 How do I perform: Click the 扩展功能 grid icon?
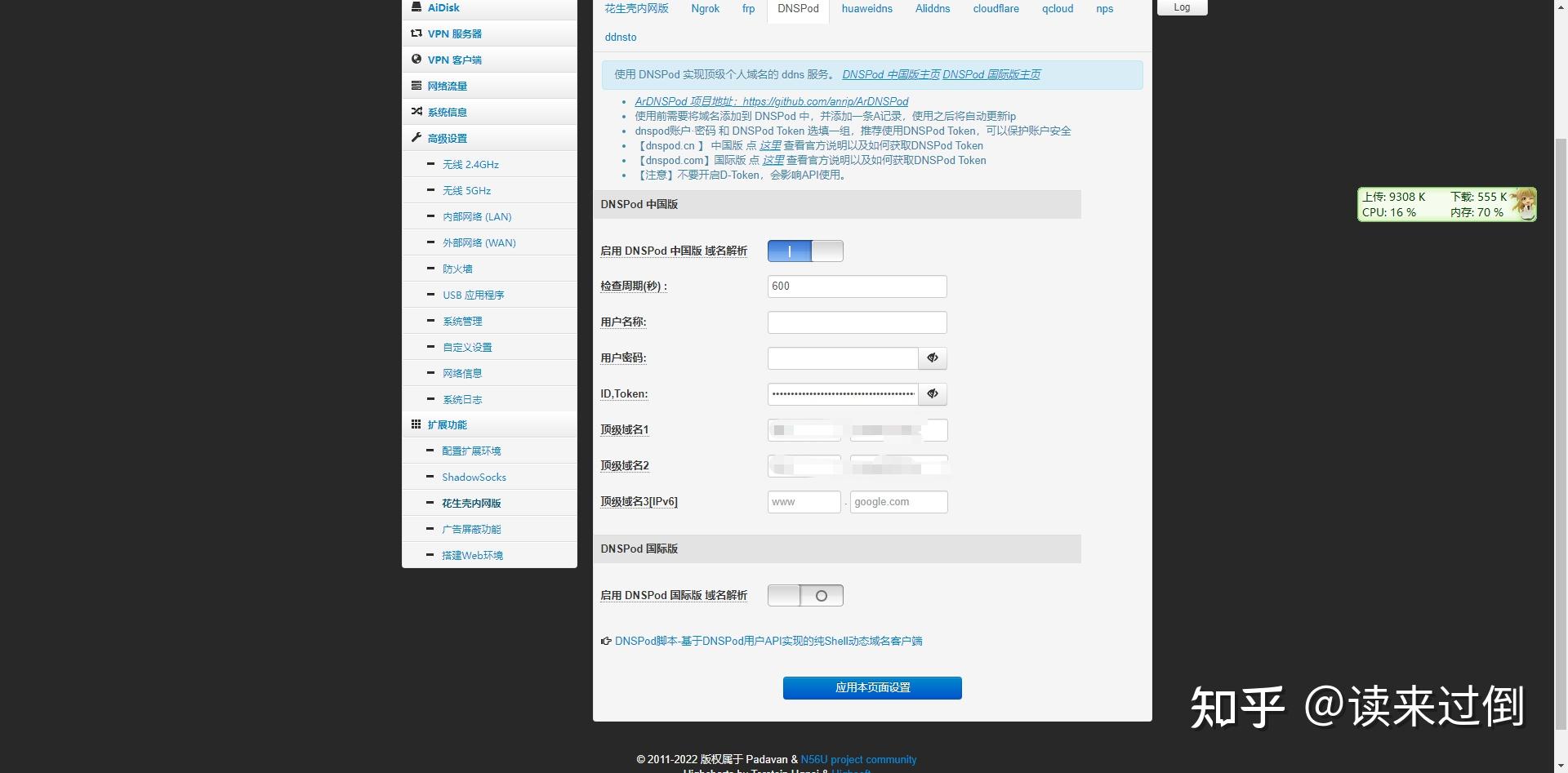(416, 424)
